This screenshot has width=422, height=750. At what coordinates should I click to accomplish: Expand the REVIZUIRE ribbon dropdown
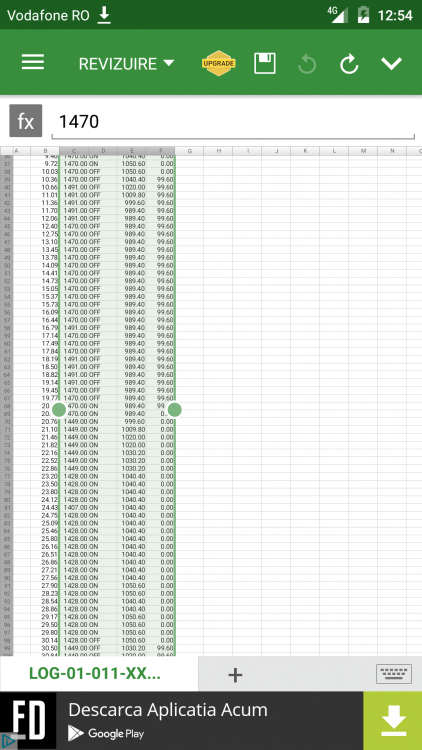pos(127,64)
